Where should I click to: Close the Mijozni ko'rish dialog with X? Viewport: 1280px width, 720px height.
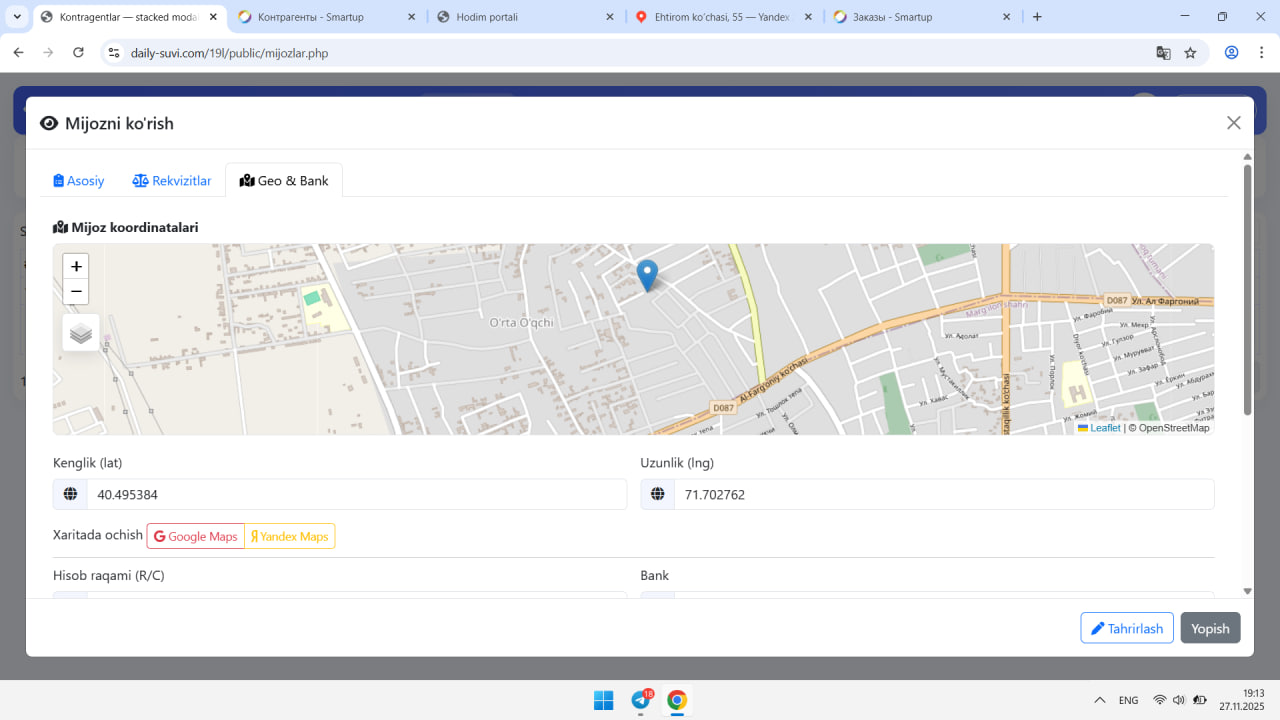pyautogui.click(x=1233, y=123)
